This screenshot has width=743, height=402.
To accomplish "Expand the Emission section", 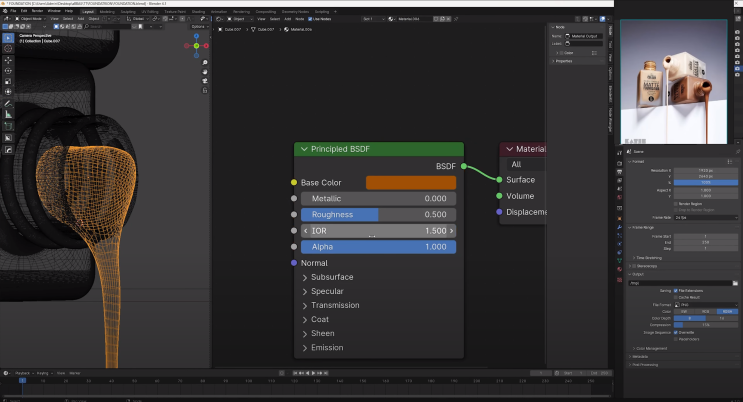I will (327, 347).
